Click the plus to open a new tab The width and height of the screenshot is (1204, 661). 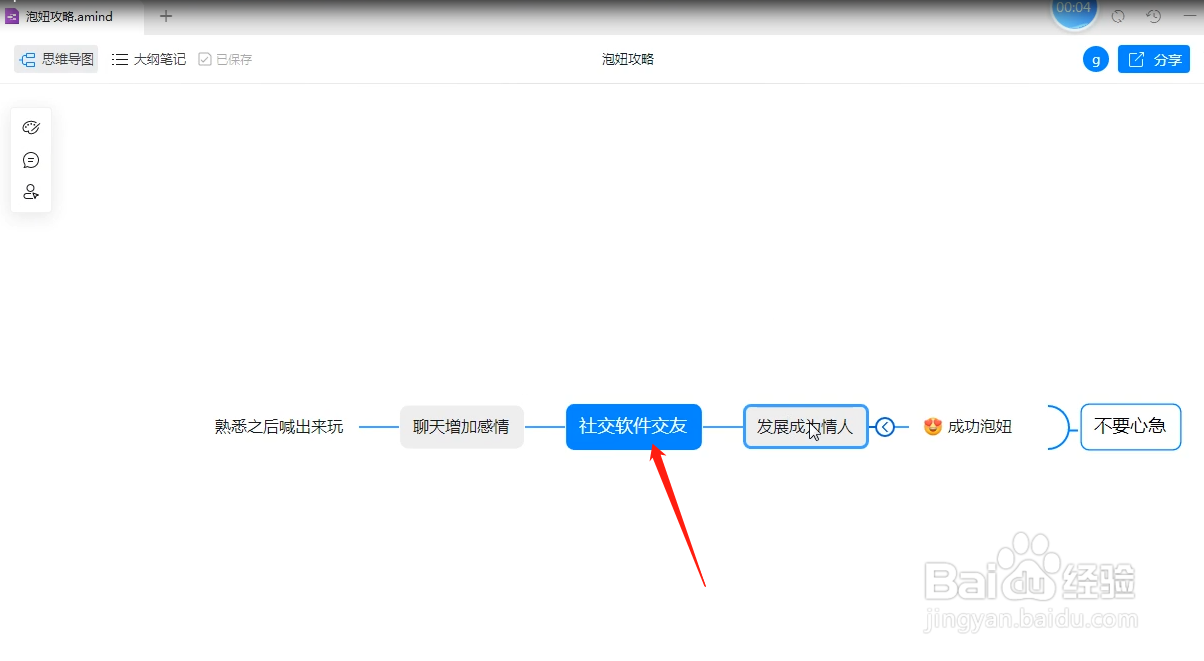[x=166, y=16]
